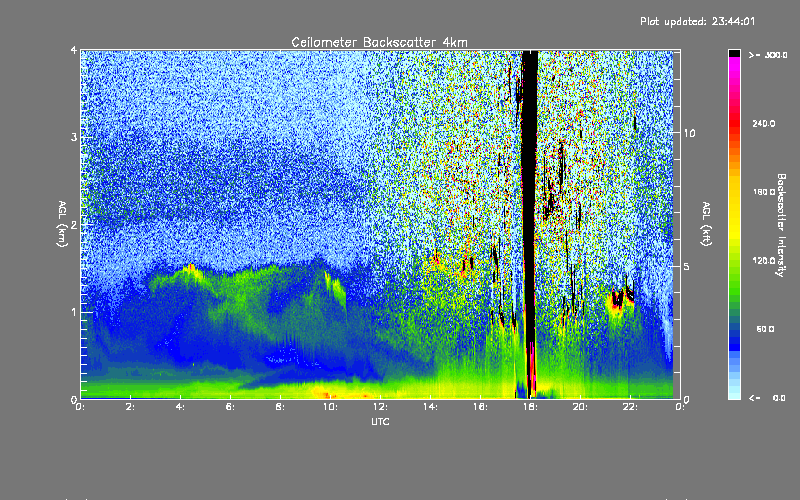The height and width of the screenshot is (500, 800).
Task: Click the "120.0" colorbar value label
Action: tap(764, 260)
